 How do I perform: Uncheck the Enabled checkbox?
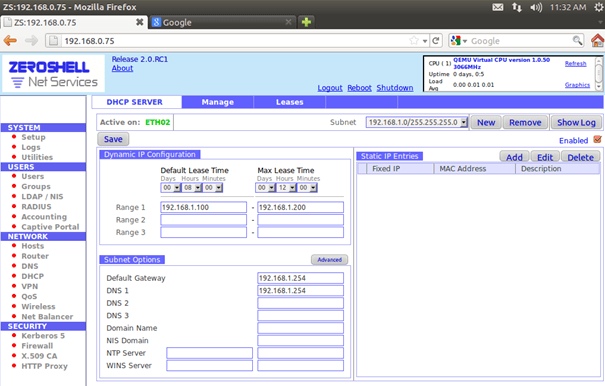(x=597, y=139)
